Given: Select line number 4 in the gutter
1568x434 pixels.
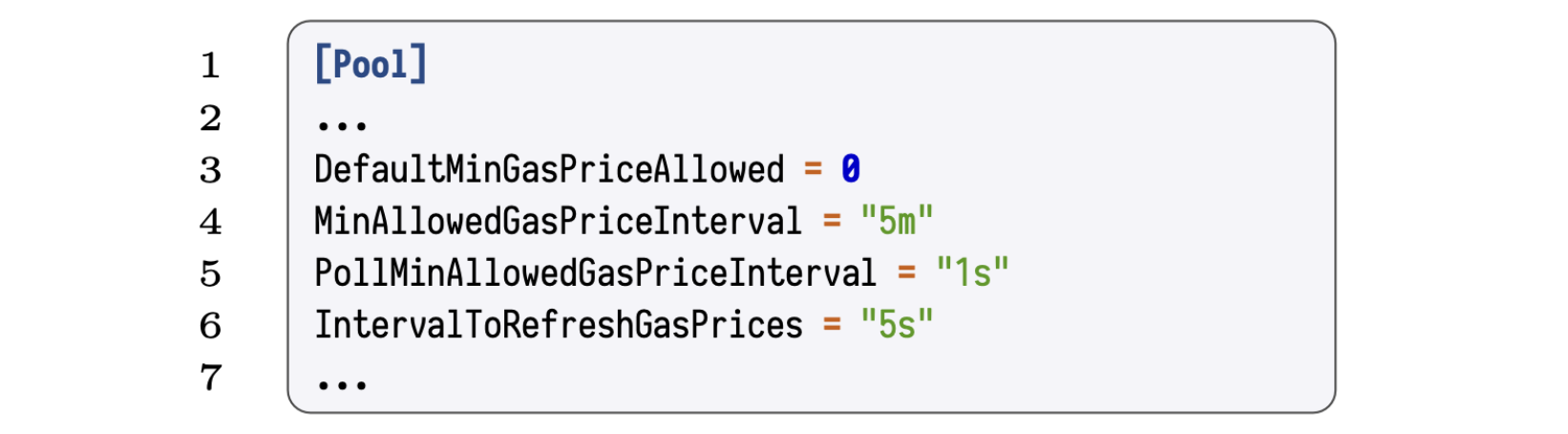Looking at the screenshot, I should 210,222.
